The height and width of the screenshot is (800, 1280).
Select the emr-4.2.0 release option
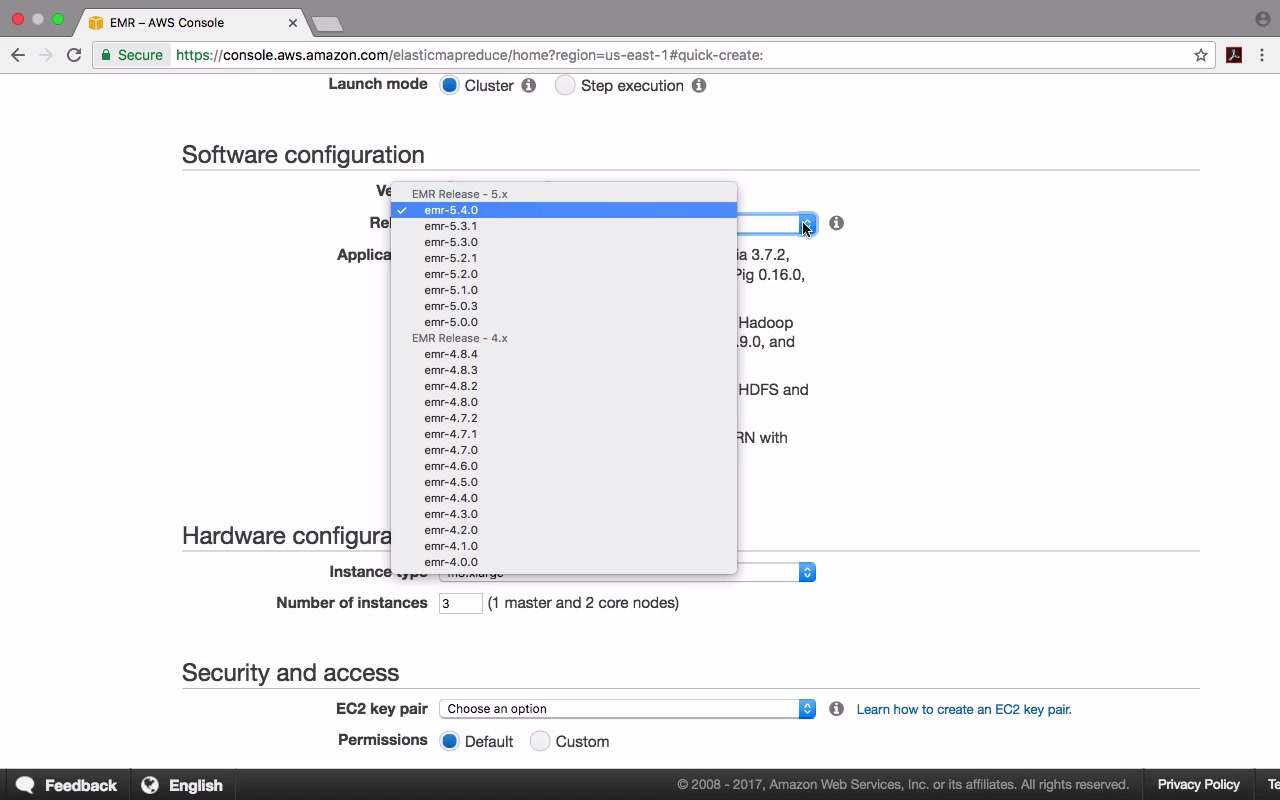564,530
